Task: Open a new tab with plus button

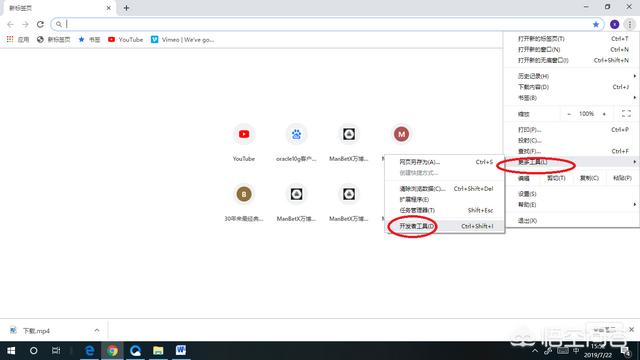Action: [x=127, y=8]
